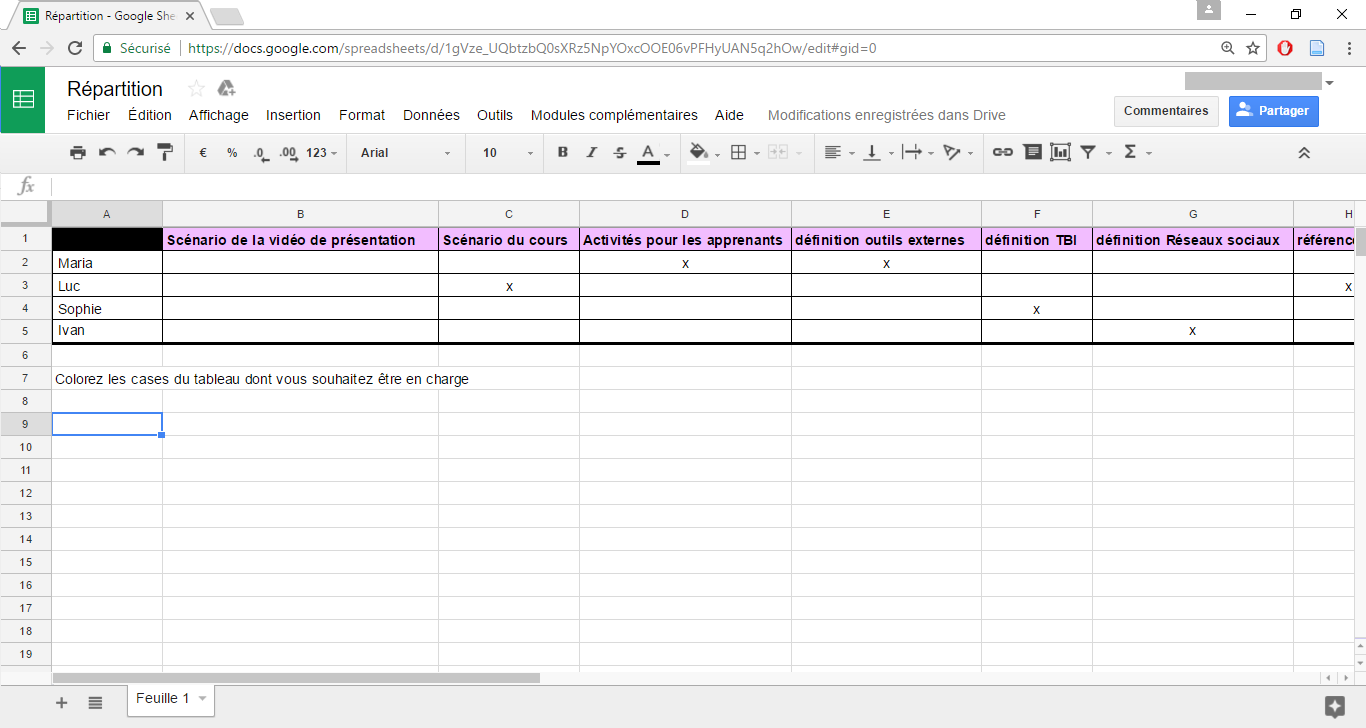This screenshot has height=728, width=1366.
Task: Open the Fichier menu
Action: coord(89,115)
